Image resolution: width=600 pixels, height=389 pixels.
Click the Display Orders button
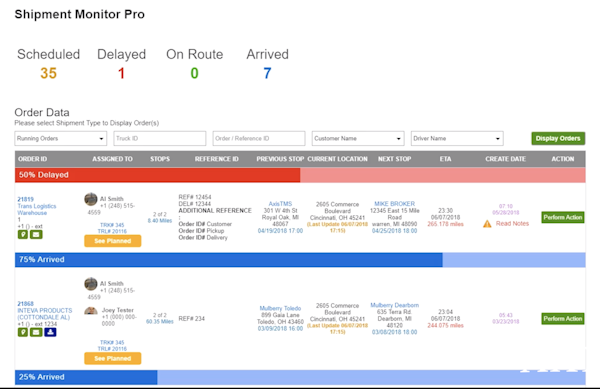tap(558, 138)
